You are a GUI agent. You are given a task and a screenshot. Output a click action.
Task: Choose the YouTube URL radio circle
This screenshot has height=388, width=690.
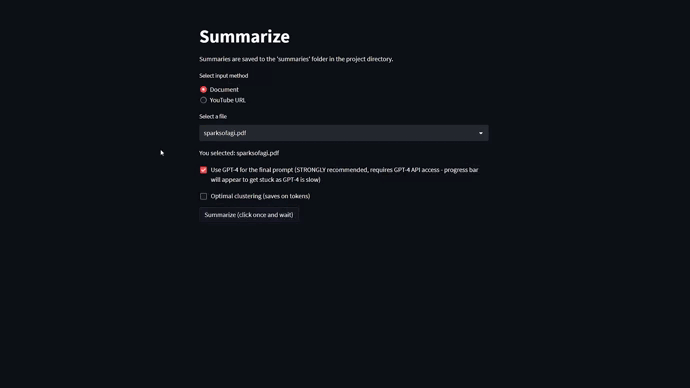point(203,100)
